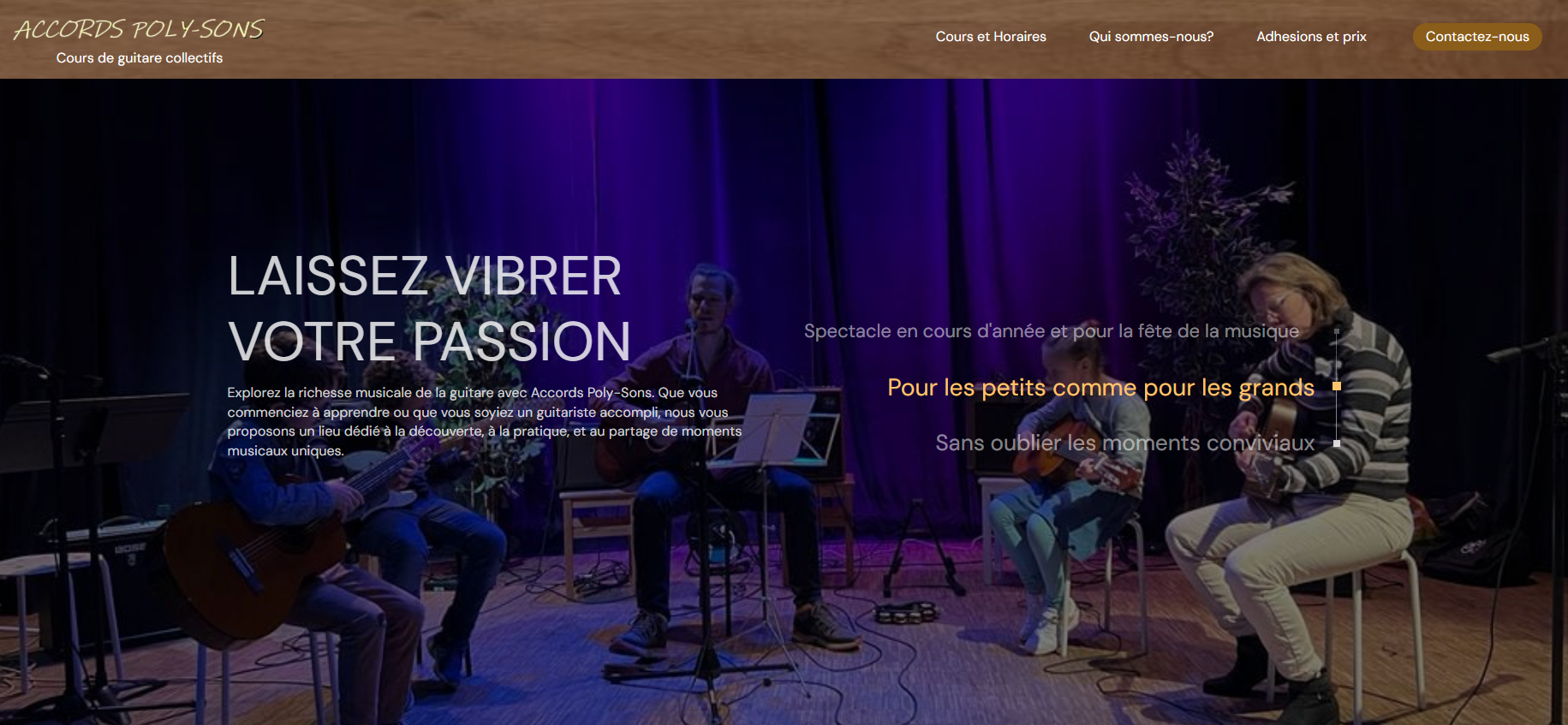Click the Accords Poly-Sons handwritten logo
This screenshot has width=1568, height=725.
(x=139, y=29)
